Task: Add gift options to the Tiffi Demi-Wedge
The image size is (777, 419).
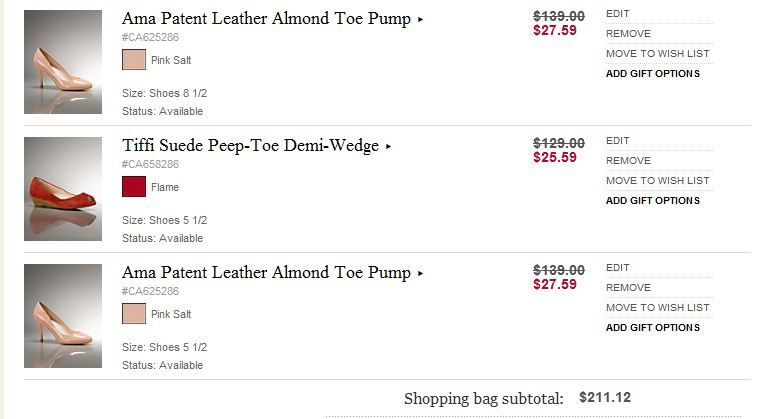Action: (x=652, y=201)
